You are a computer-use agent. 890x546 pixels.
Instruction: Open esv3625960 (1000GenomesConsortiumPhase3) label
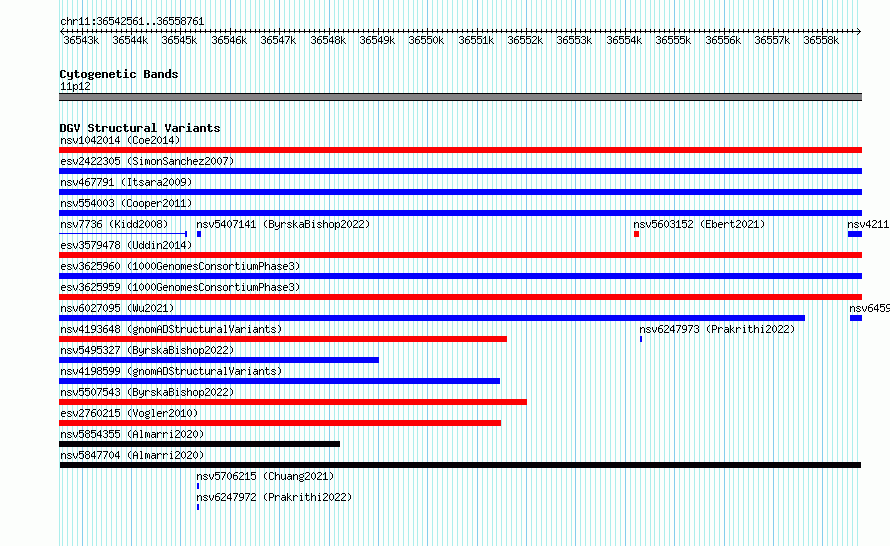pyautogui.click(x=180, y=266)
